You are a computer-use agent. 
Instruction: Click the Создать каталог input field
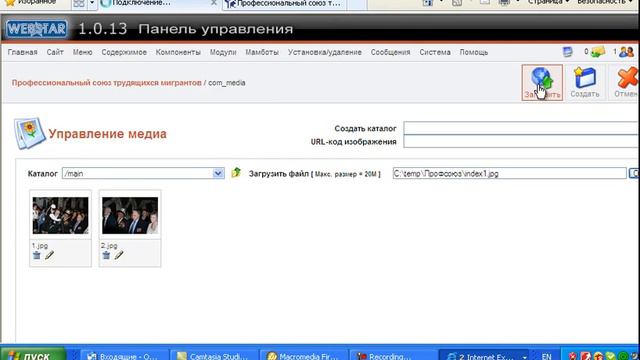point(521,128)
